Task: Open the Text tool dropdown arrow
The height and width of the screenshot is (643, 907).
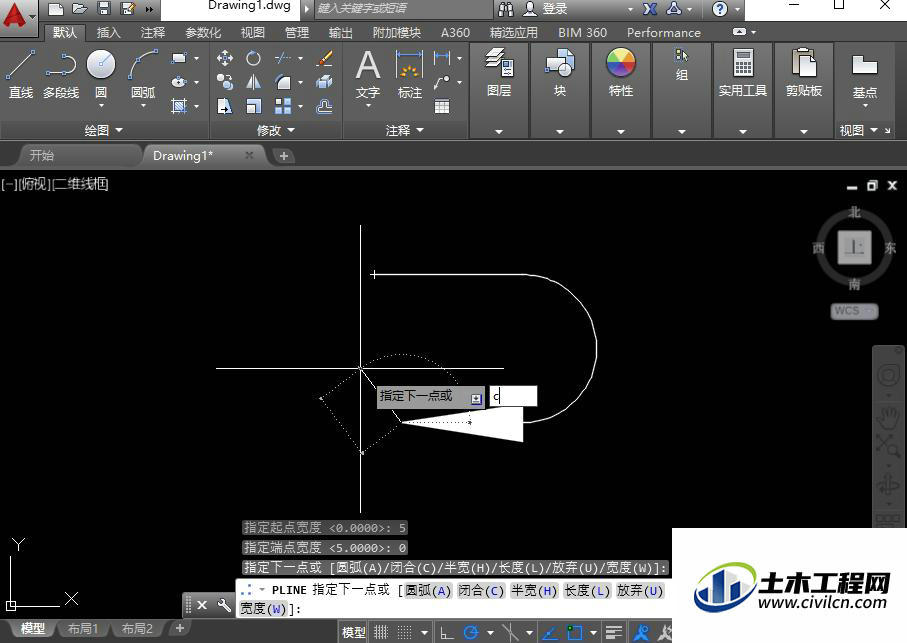Action: pyautogui.click(x=368, y=106)
